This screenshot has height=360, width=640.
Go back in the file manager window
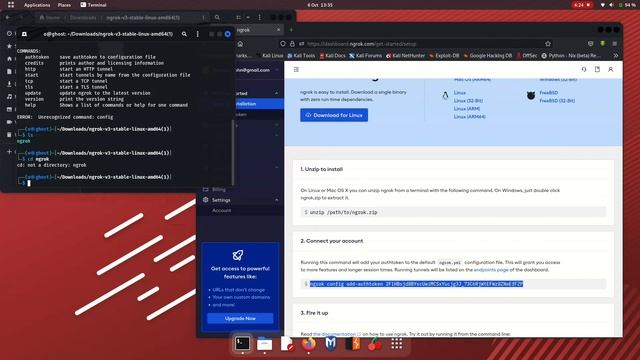coord(8,18)
